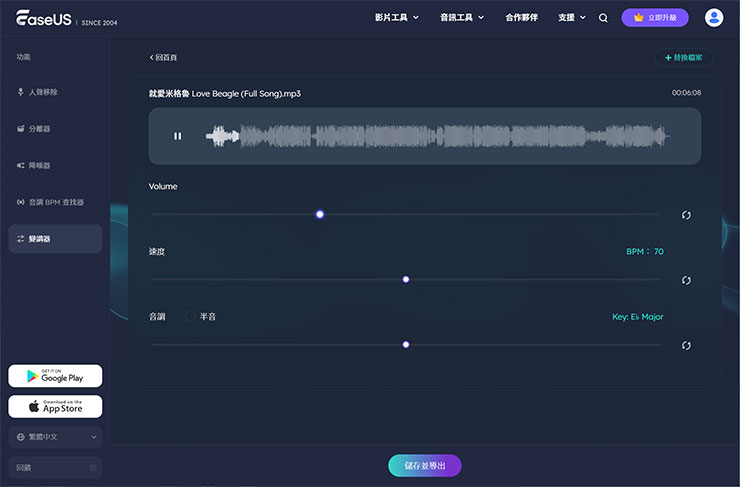Screen dimensions: 740x487
Task: Expand the 支援 support menu
Action: (x=572, y=18)
